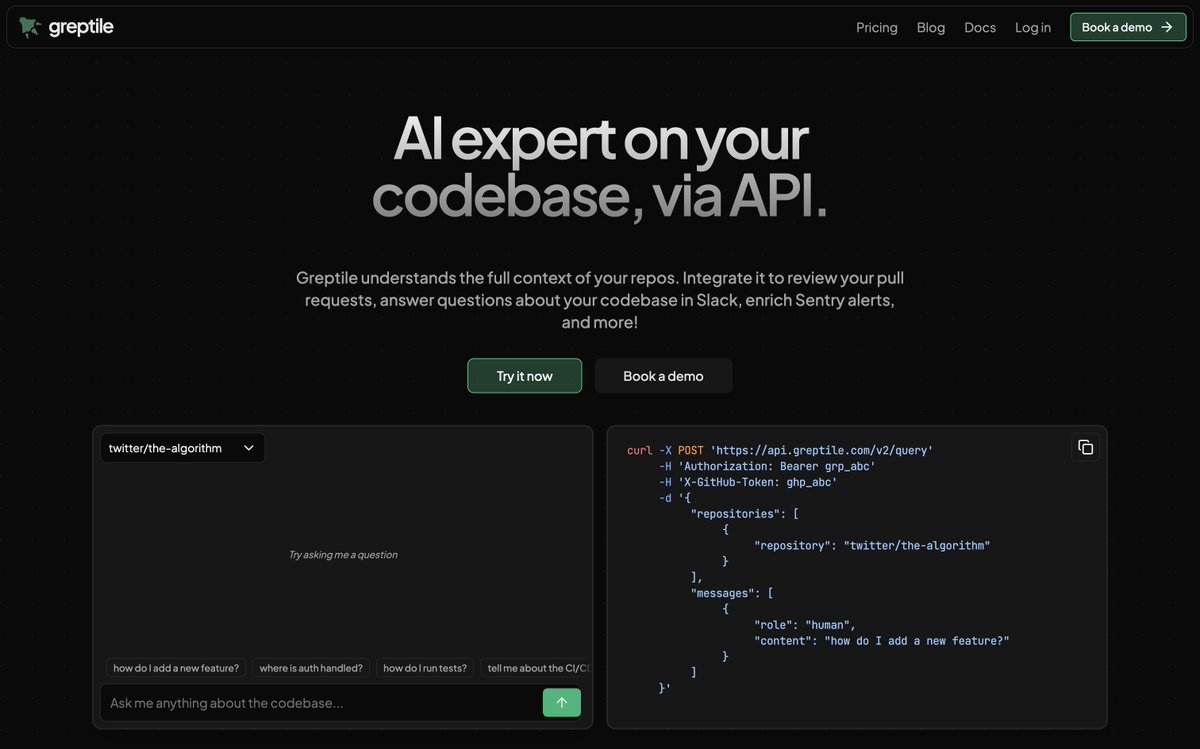Click Book a demo below the headline
Screen dimensions: 1200x749
(663, 375)
